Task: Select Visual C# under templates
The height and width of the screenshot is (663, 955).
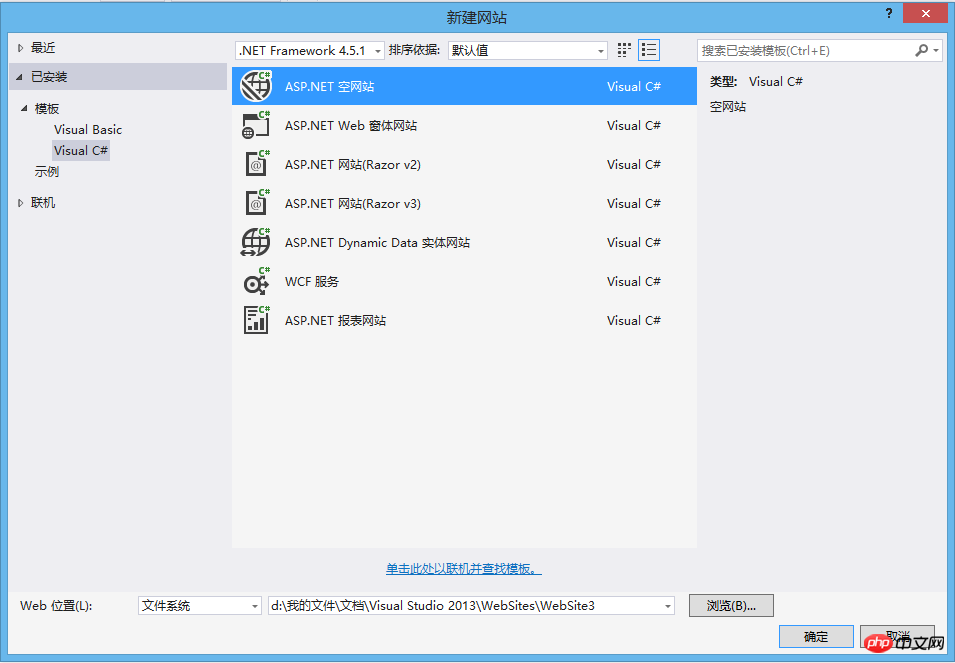Action: pos(81,150)
